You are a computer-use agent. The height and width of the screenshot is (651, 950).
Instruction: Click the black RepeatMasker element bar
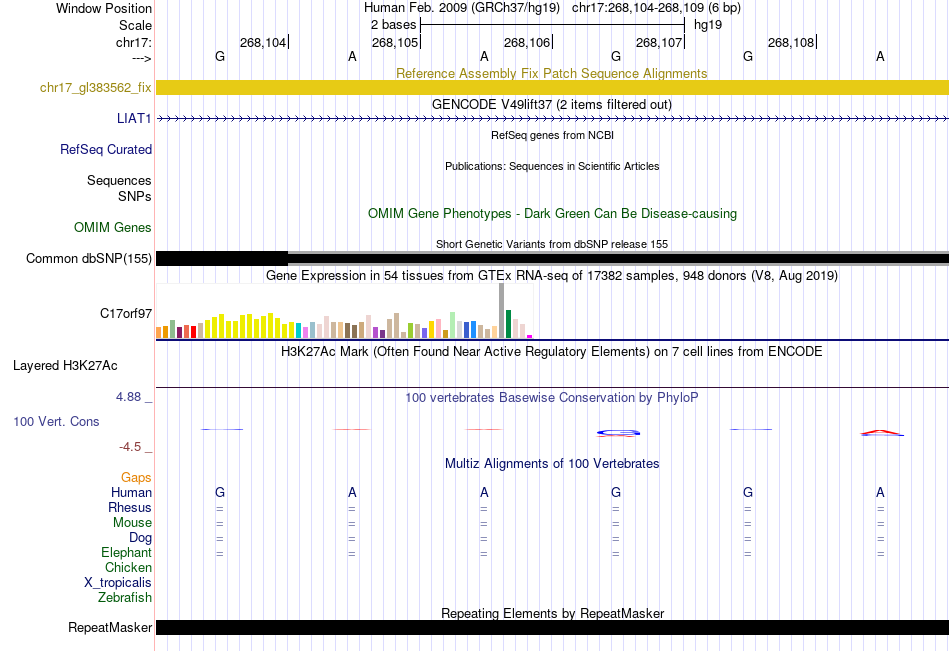(552, 627)
